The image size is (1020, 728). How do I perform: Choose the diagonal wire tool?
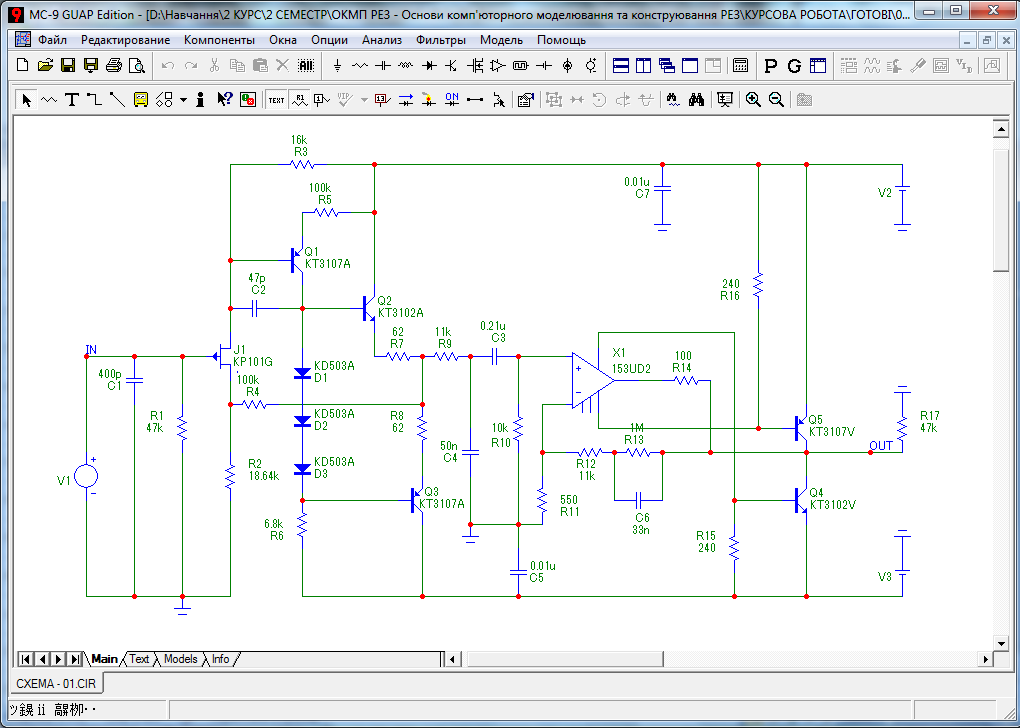coord(117,100)
